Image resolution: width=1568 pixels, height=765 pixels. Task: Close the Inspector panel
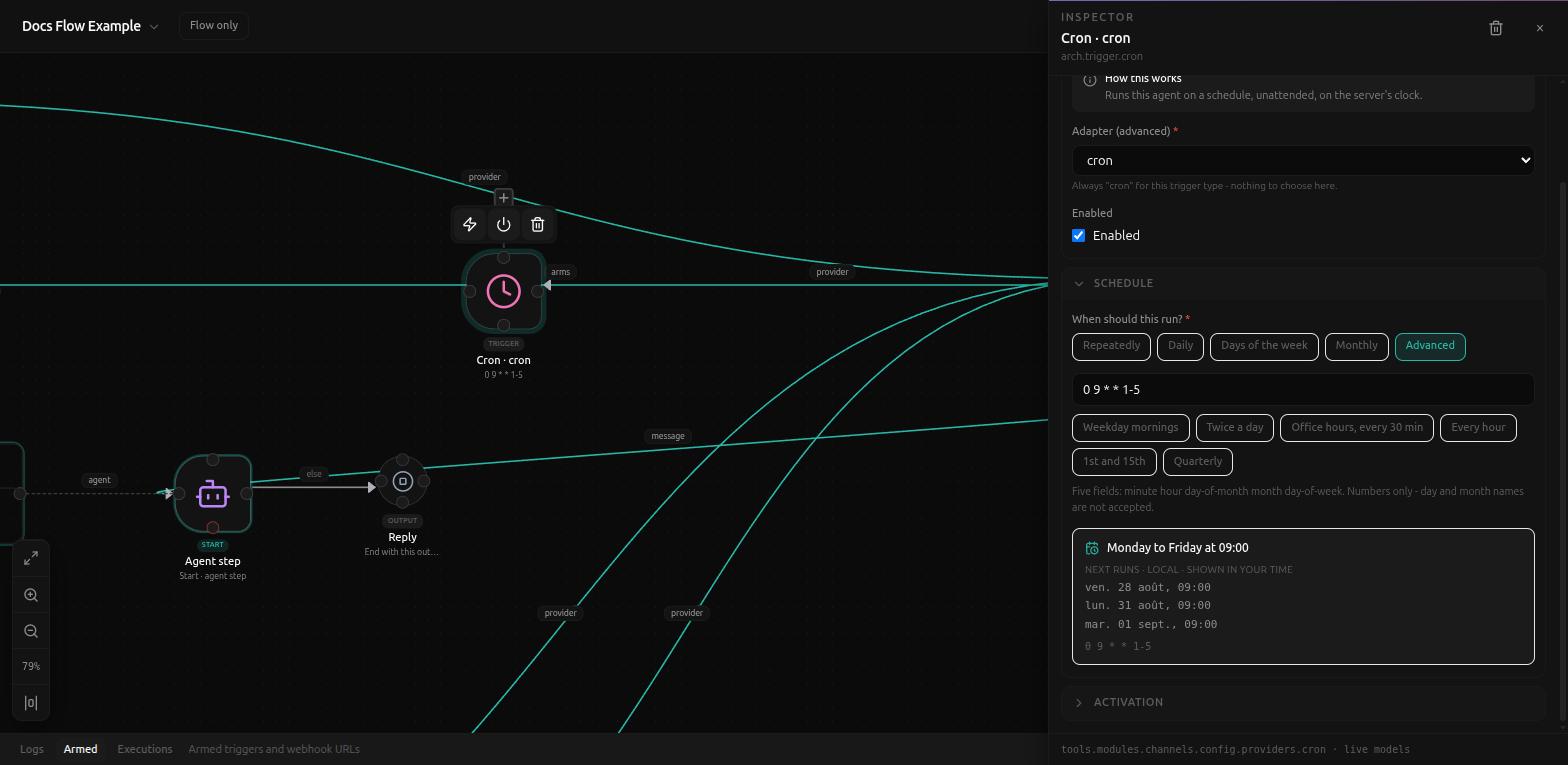tap(1540, 28)
